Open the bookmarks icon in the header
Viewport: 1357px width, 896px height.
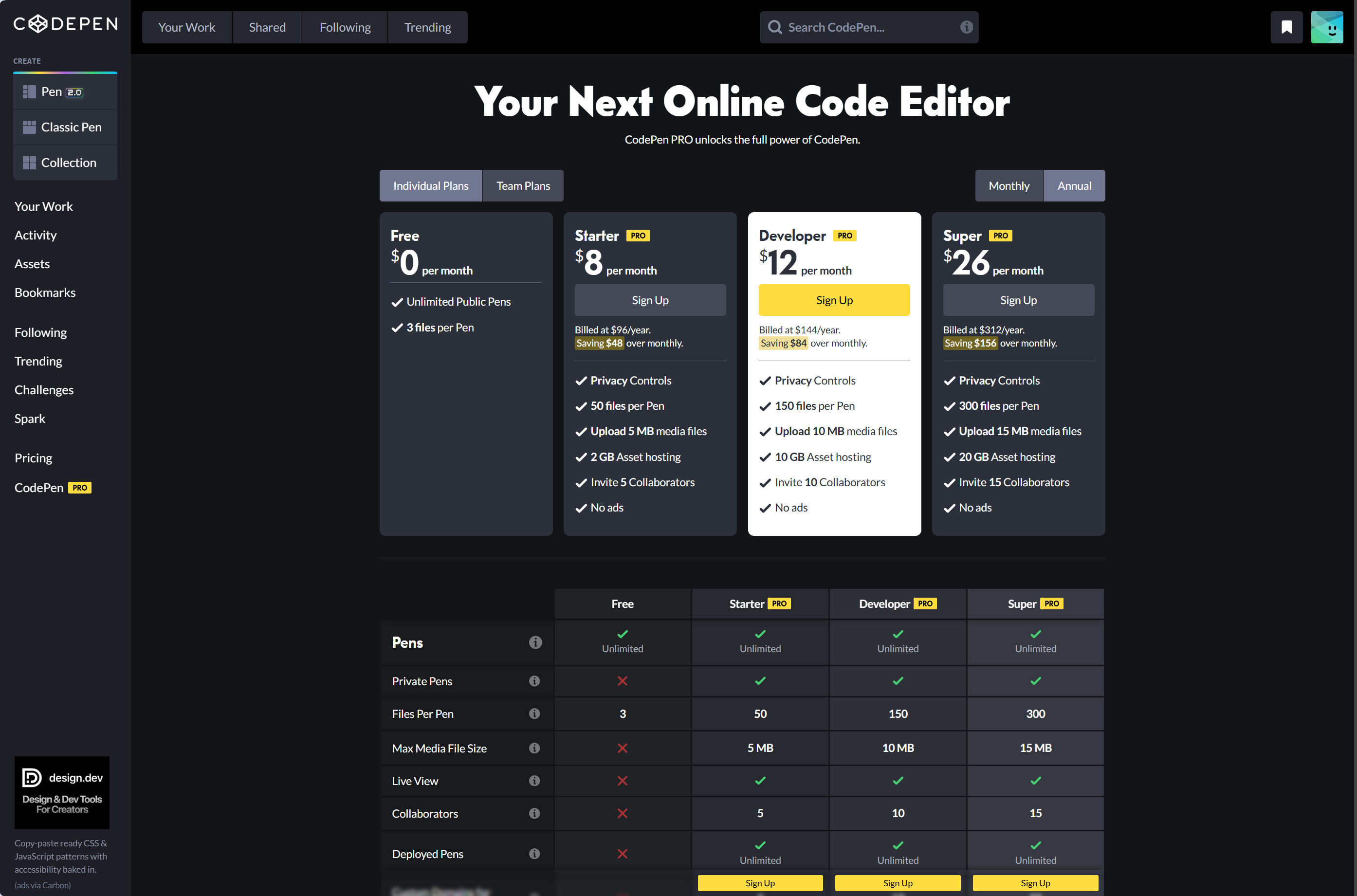pos(1286,27)
